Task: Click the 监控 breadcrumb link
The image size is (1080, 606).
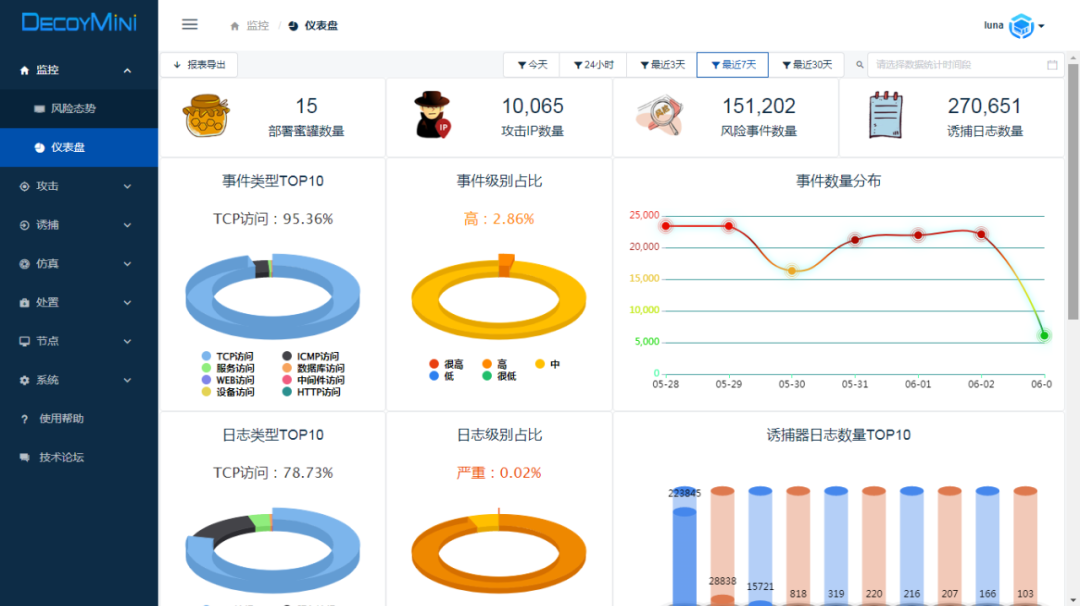Action: 258,26
